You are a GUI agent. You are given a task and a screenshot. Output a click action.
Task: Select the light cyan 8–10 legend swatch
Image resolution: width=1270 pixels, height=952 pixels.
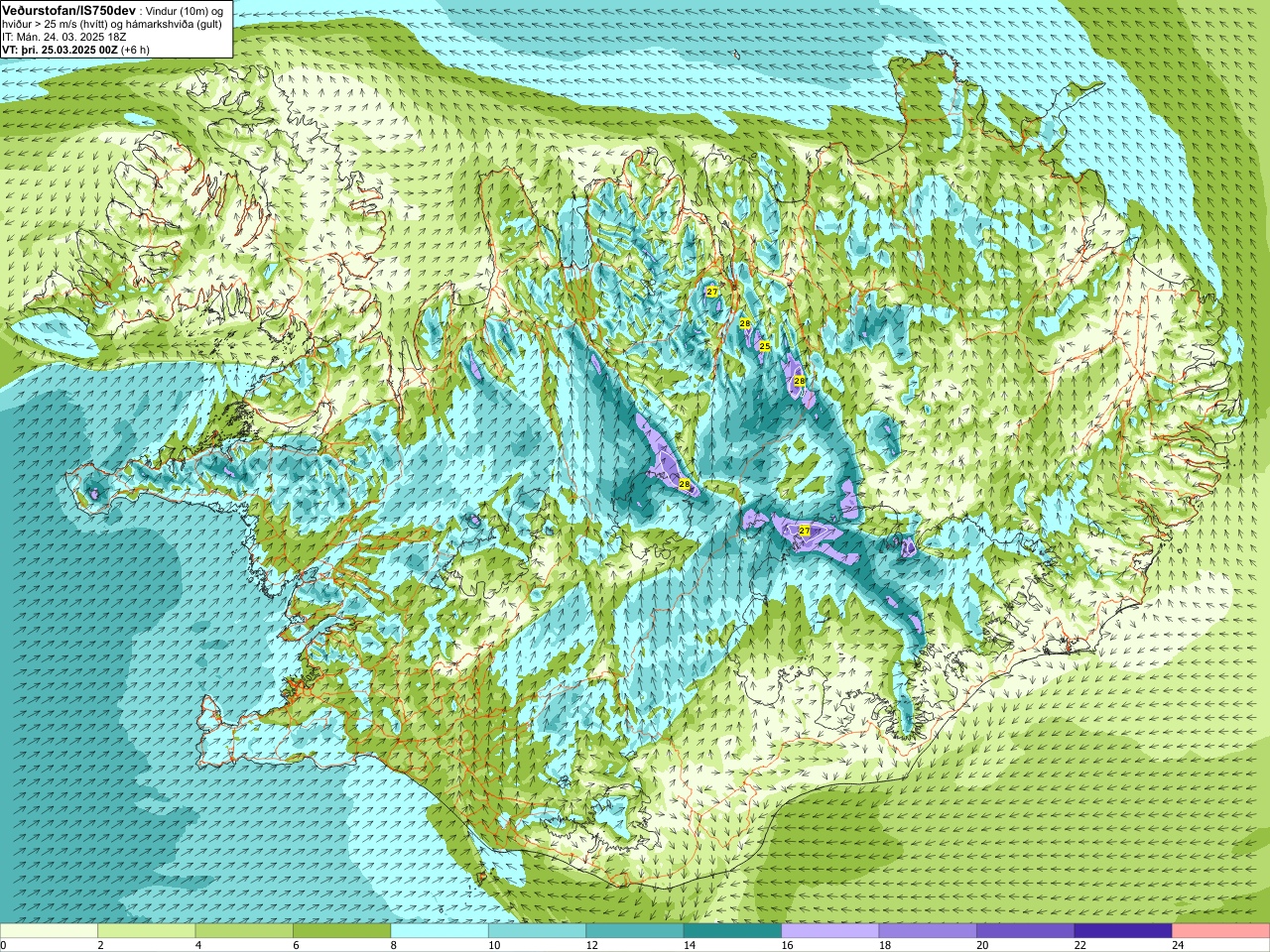[x=440, y=931]
